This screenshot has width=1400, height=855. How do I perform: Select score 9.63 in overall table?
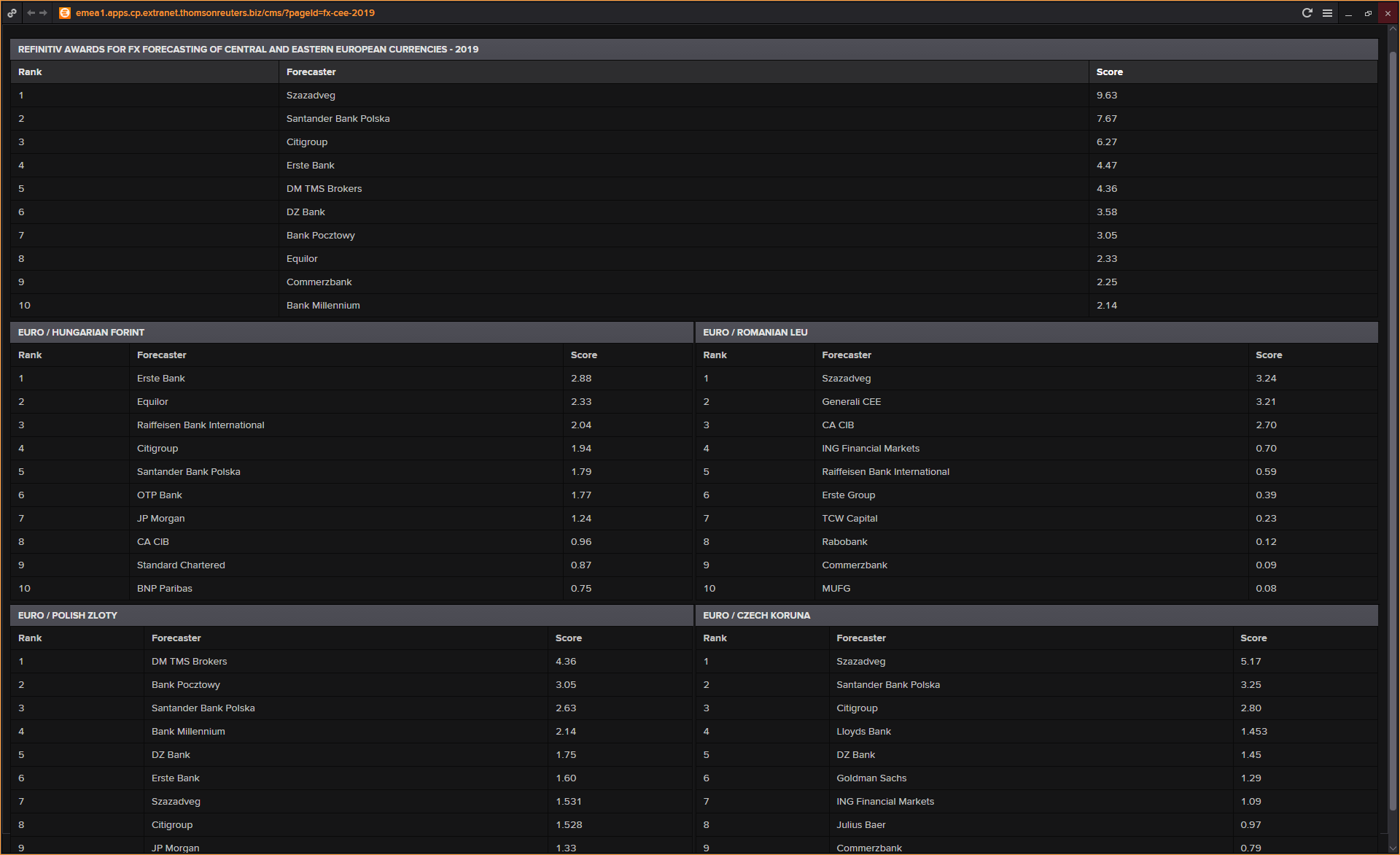pyautogui.click(x=1107, y=96)
